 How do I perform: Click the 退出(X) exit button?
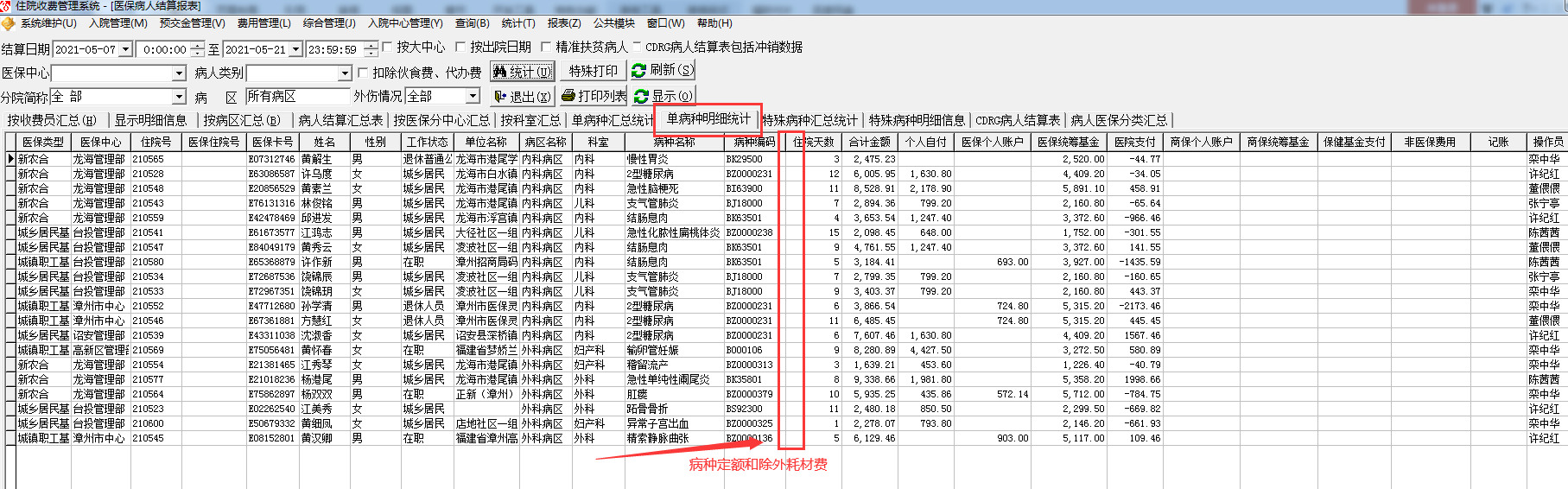tap(522, 96)
